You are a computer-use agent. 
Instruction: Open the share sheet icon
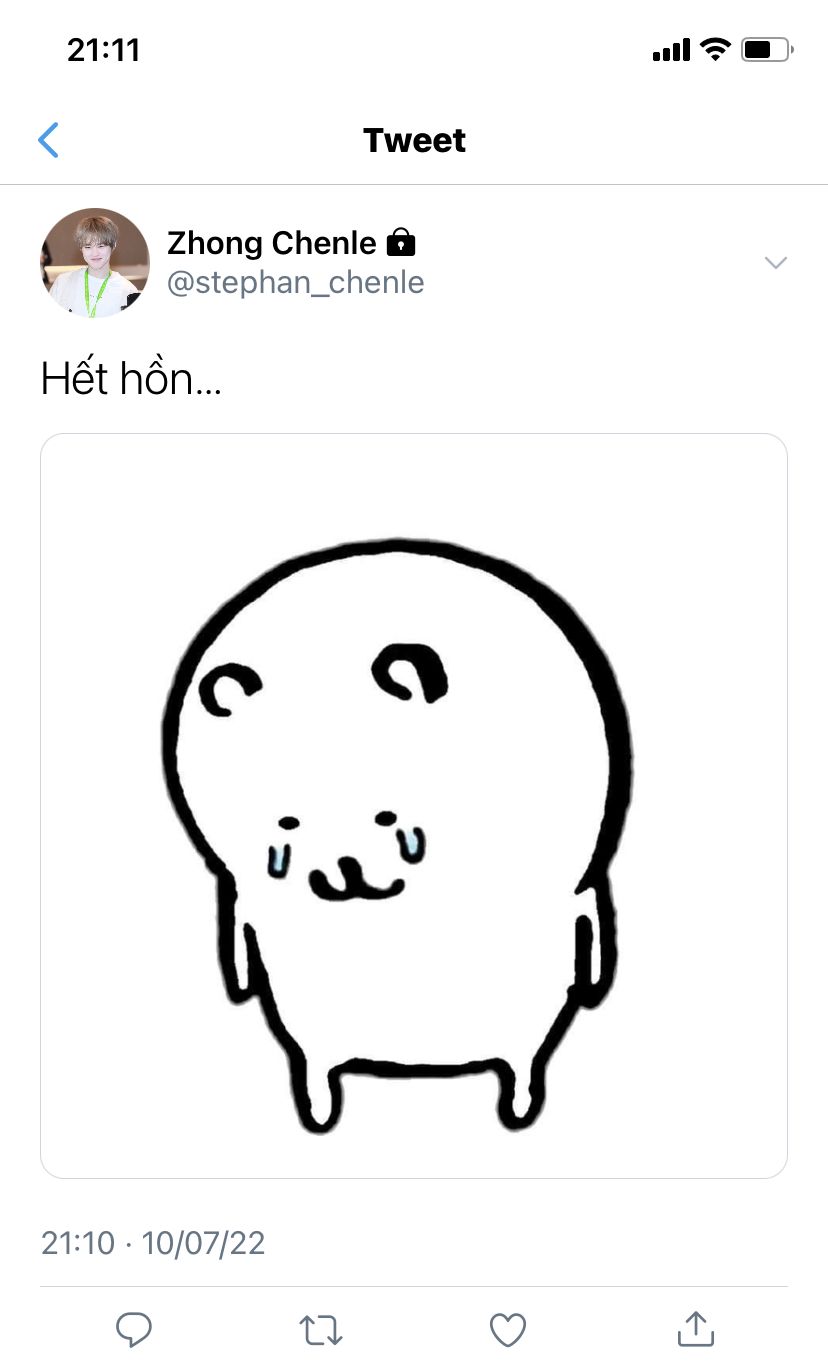point(695,1329)
